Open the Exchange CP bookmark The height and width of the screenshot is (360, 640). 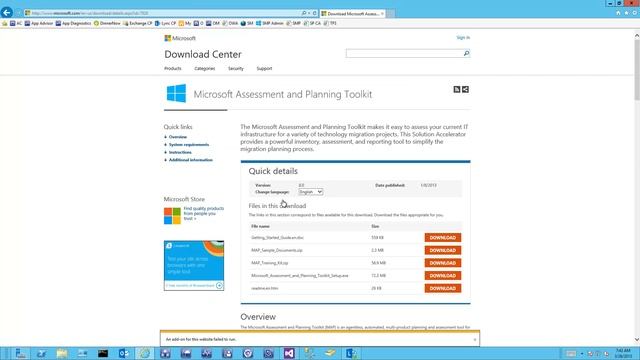[138, 23]
